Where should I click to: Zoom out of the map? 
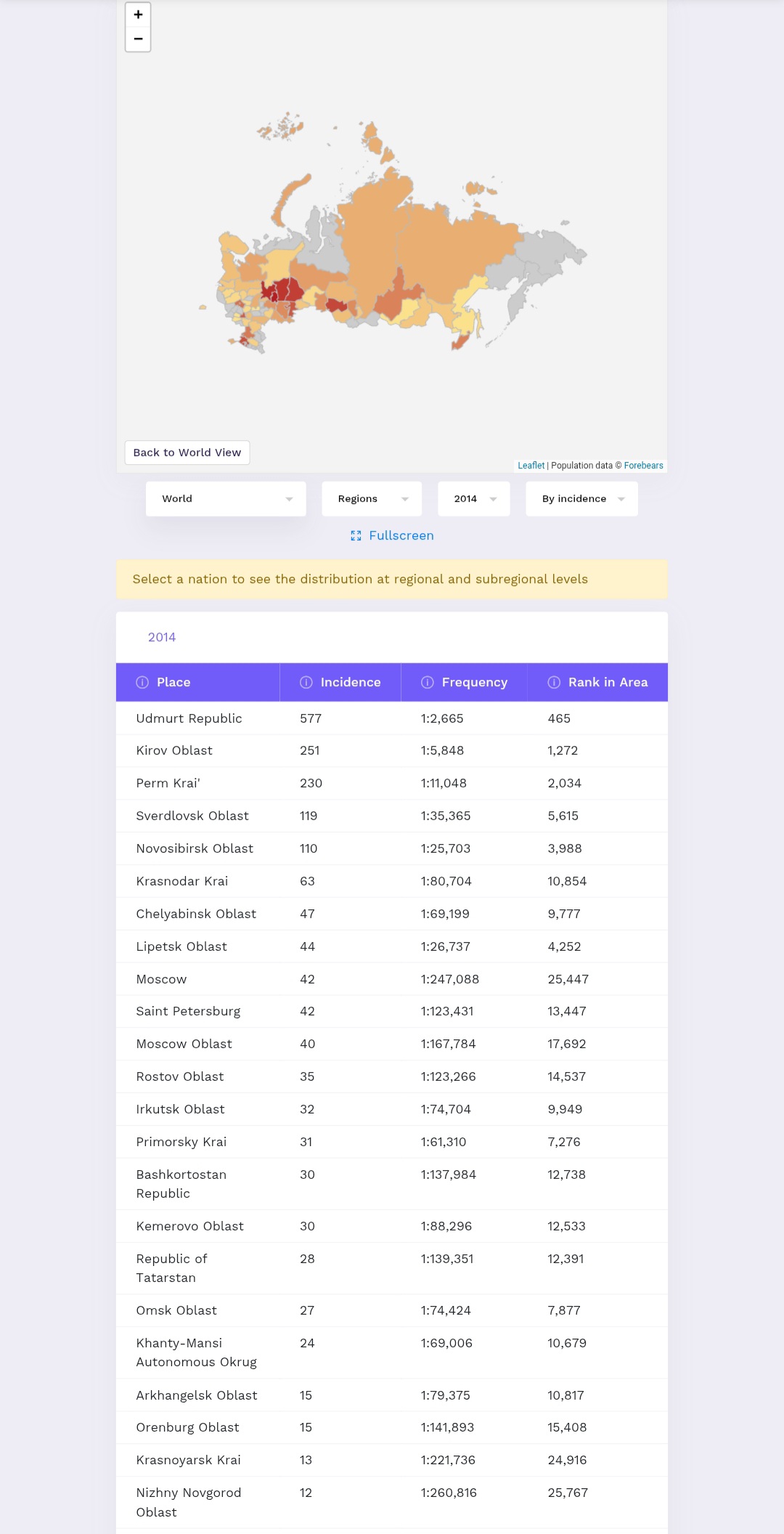click(138, 39)
